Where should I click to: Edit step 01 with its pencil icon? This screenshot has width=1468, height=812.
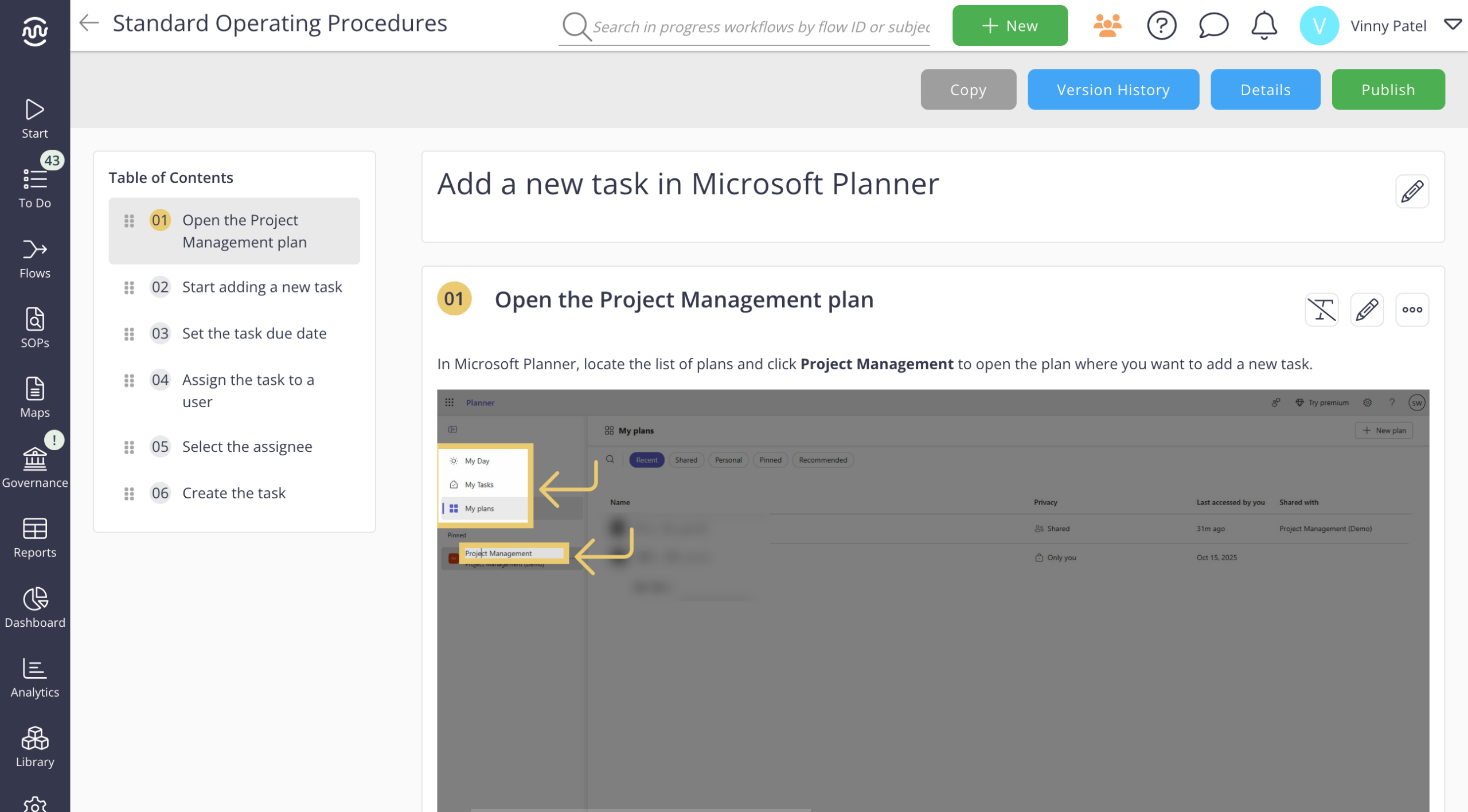tap(1367, 310)
